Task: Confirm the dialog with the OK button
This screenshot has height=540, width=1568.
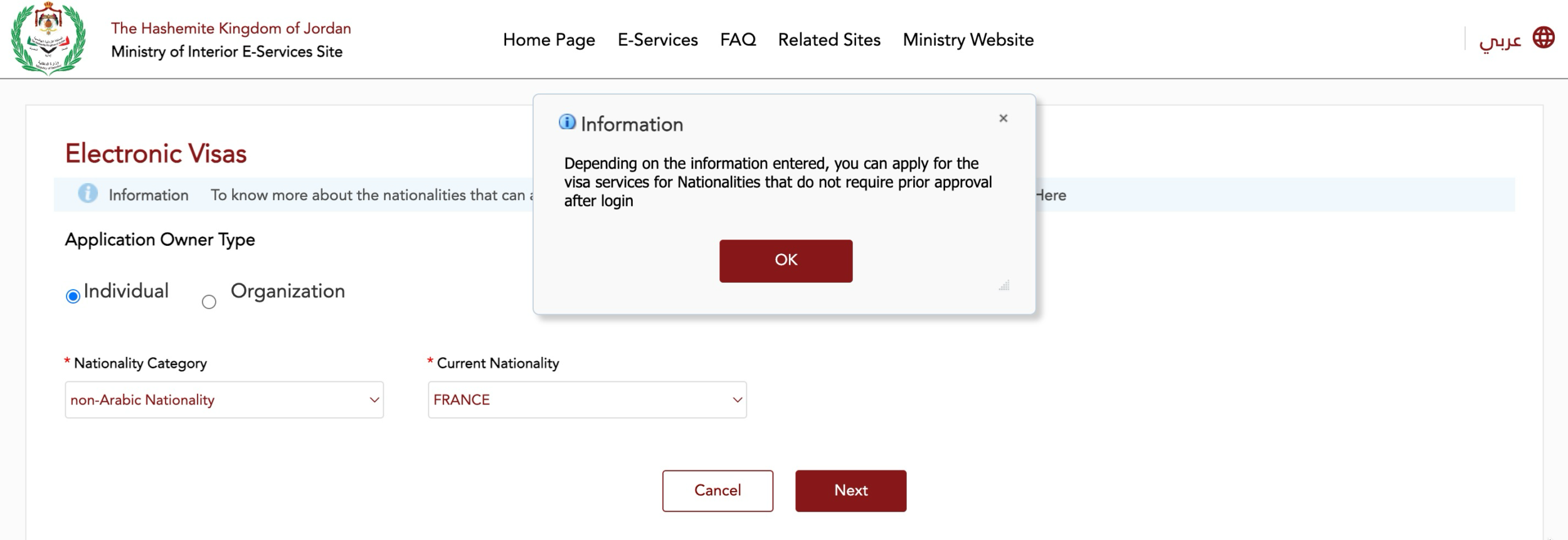Action: point(786,261)
